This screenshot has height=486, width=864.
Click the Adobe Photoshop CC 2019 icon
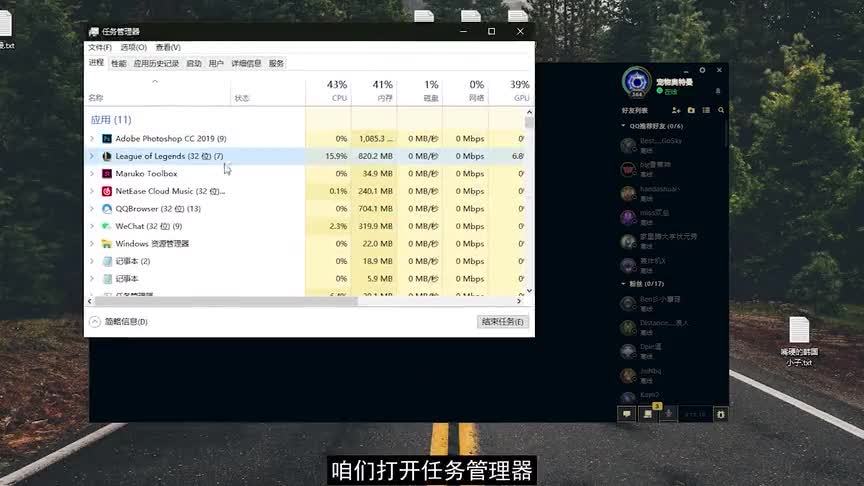coord(107,138)
